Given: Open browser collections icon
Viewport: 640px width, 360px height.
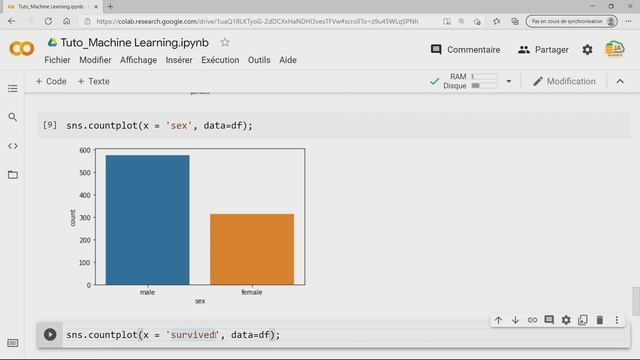Looking at the screenshot, I should [x=515, y=21].
